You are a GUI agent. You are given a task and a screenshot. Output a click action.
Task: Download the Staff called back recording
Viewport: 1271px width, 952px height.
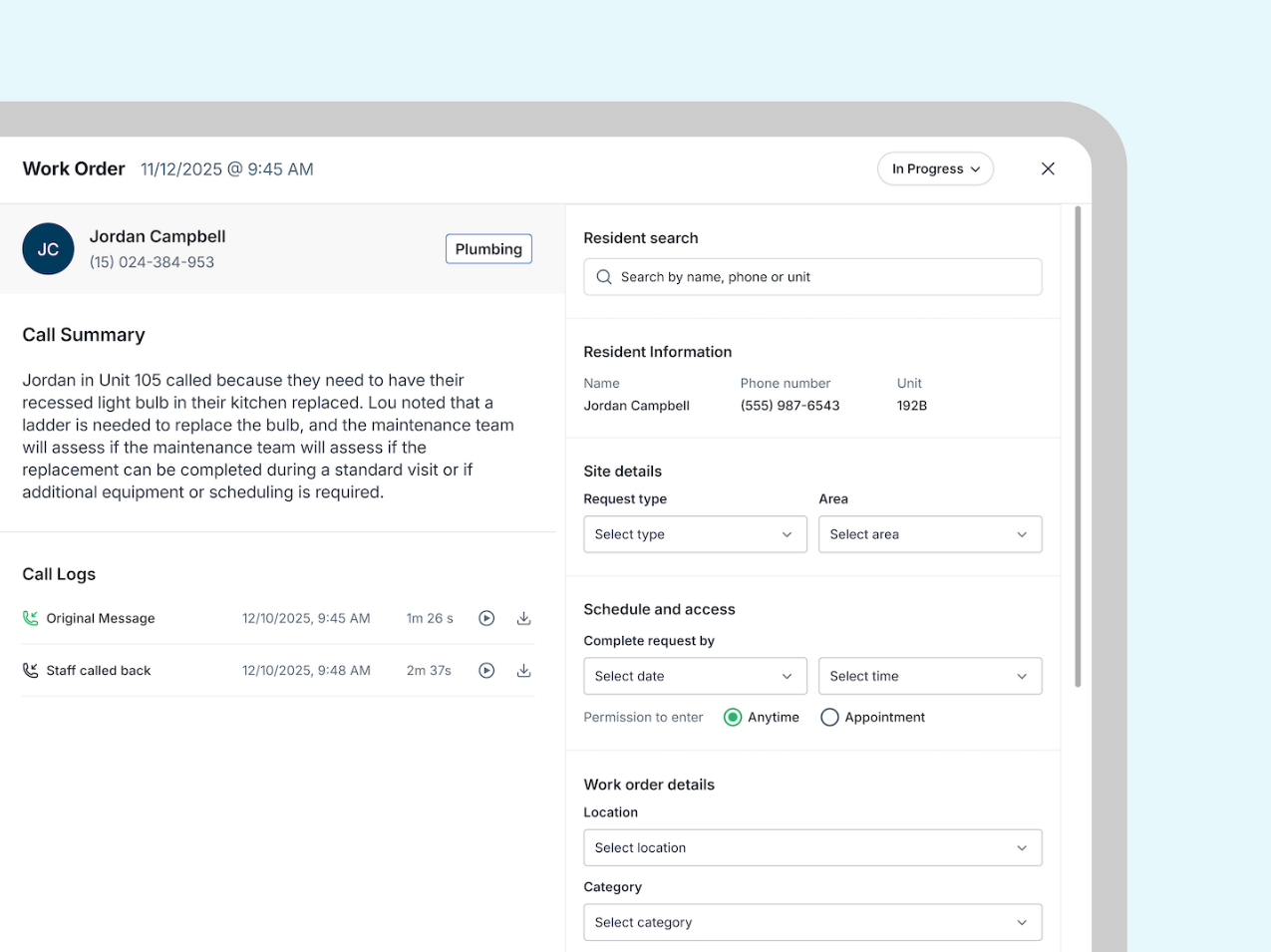tap(523, 671)
